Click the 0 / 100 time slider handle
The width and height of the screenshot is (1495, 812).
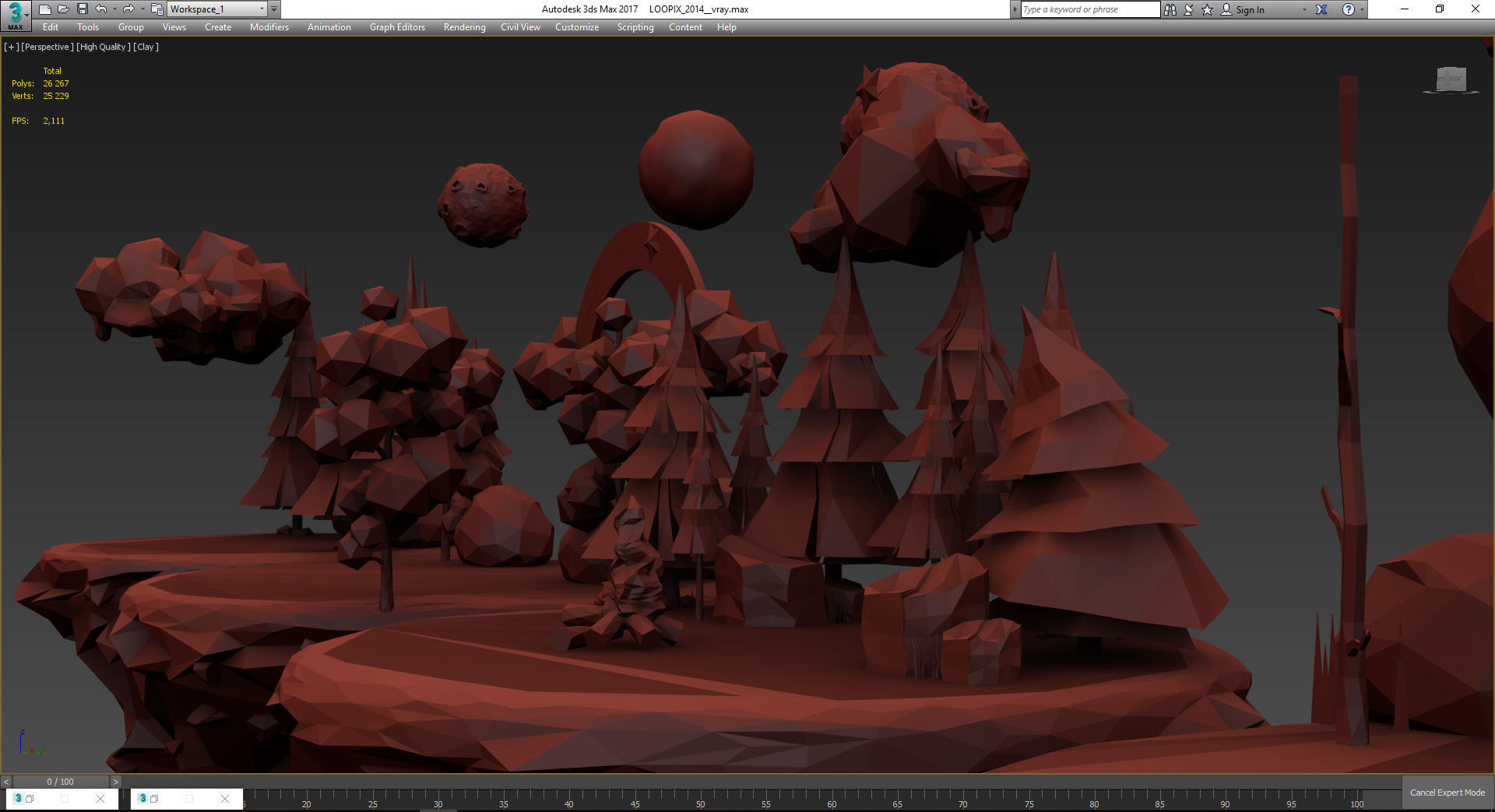point(61,782)
